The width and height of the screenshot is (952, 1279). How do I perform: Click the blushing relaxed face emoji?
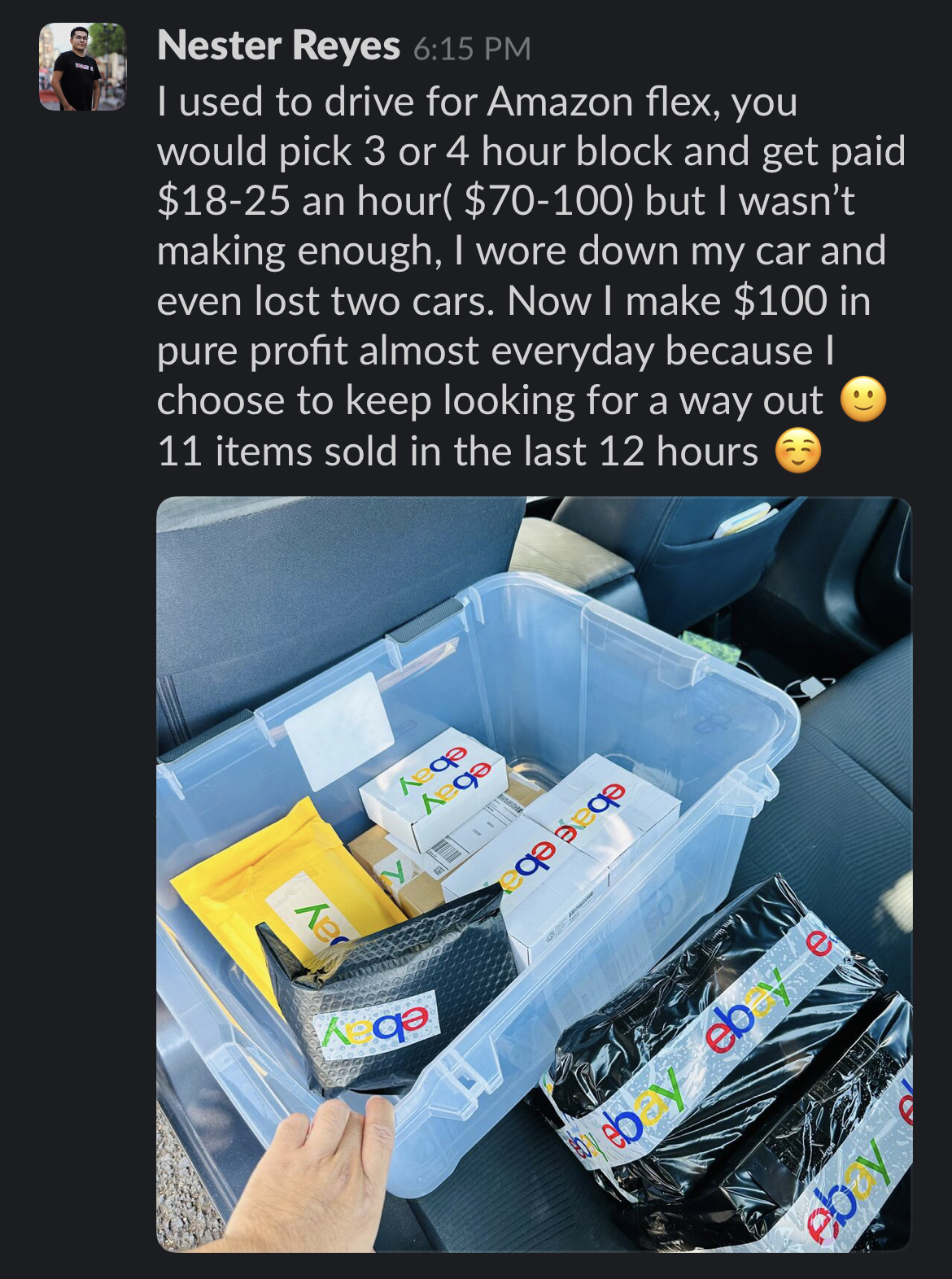coord(798,451)
